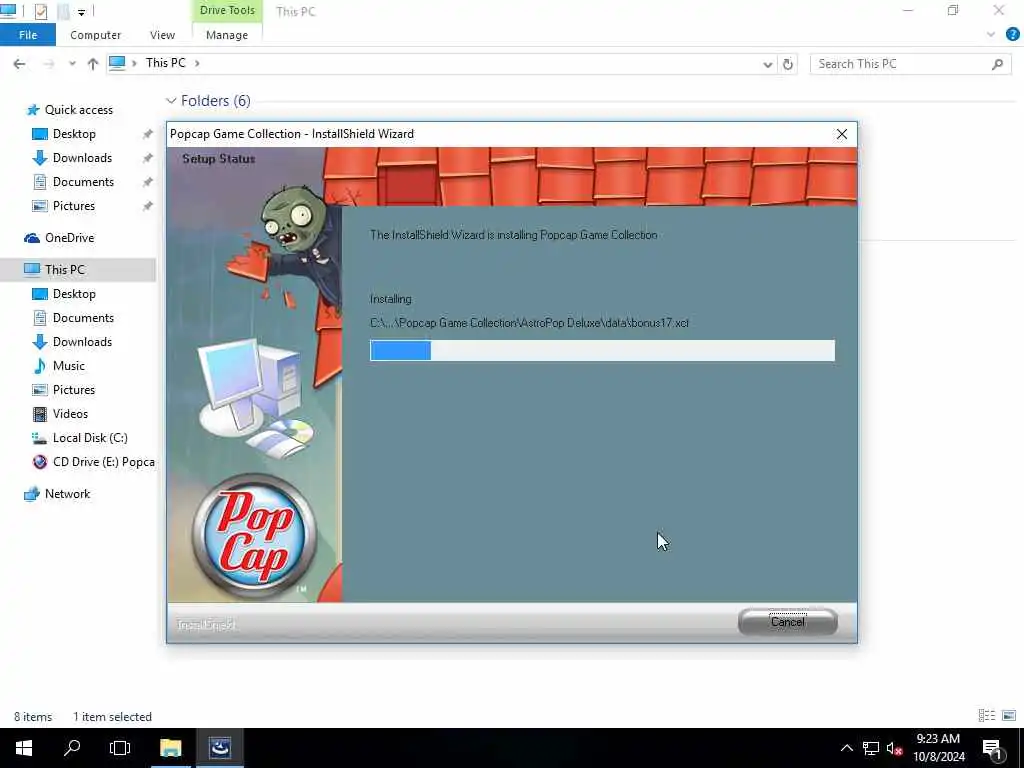Open the recent locations dropdown arrow

point(72,63)
